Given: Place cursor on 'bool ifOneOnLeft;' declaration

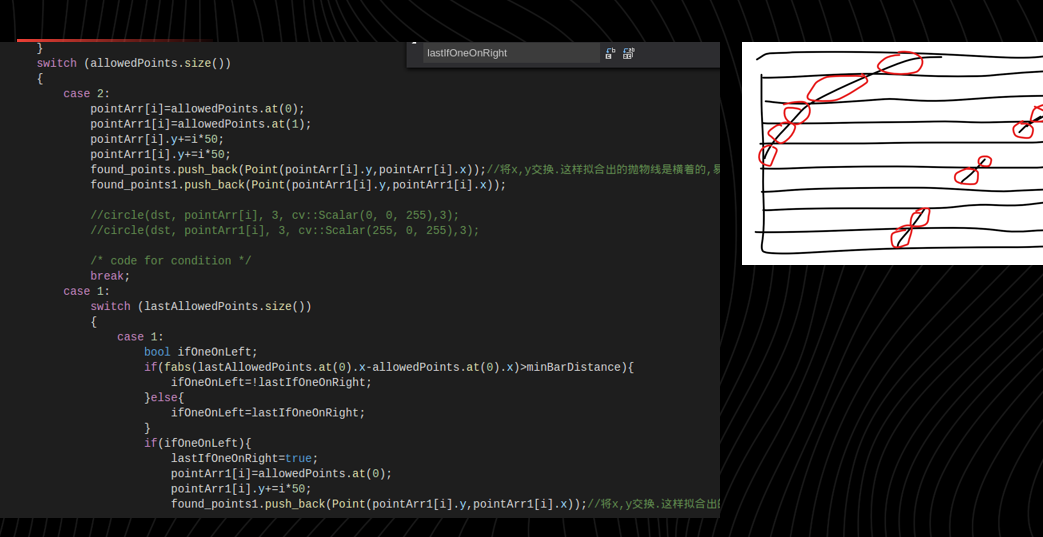Looking at the screenshot, I should (x=200, y=352).
